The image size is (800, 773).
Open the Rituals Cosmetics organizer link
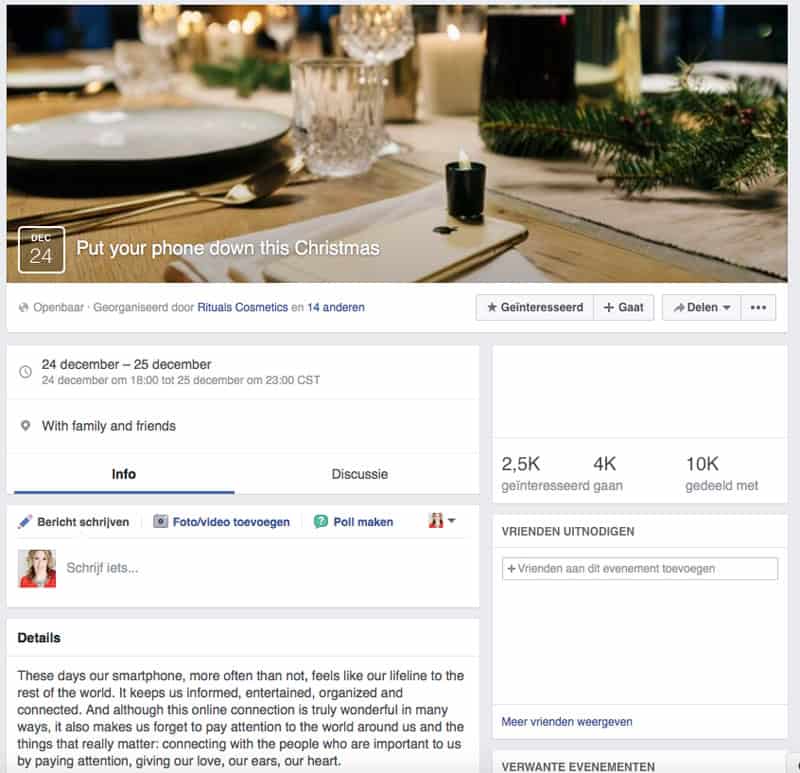click(242, 307)
